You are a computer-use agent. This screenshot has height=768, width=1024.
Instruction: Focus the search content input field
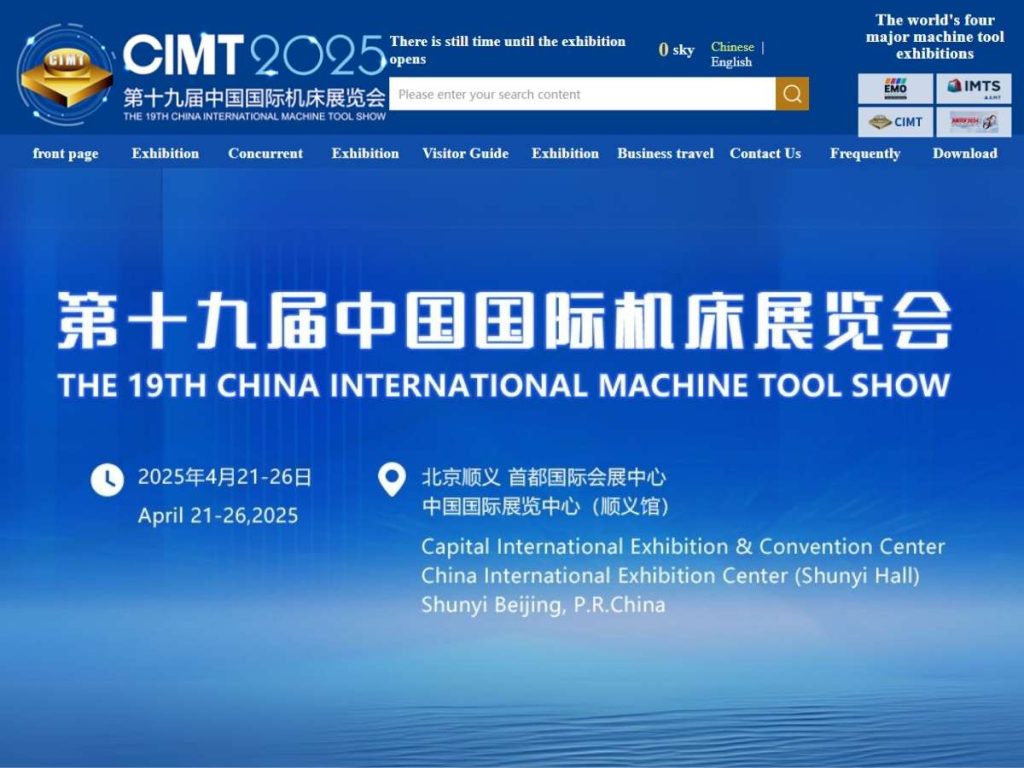(x=583, y=94)
